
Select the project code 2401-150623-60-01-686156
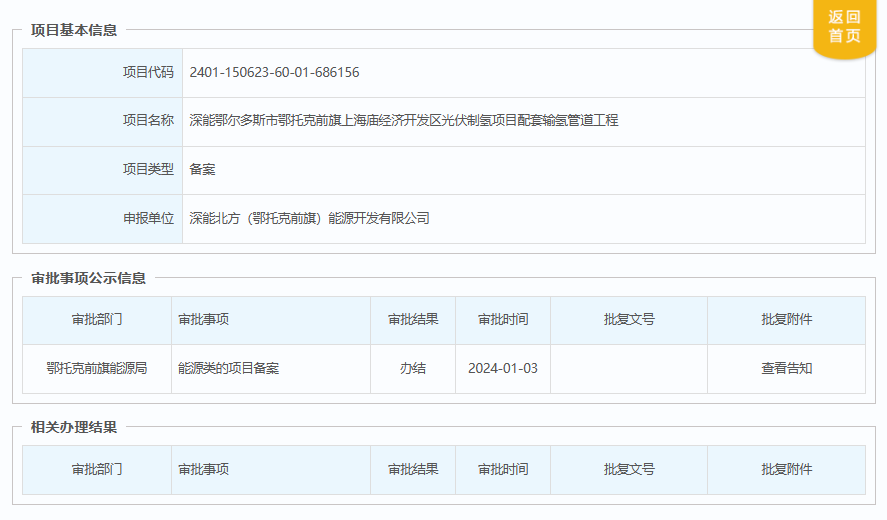point(274,72)
